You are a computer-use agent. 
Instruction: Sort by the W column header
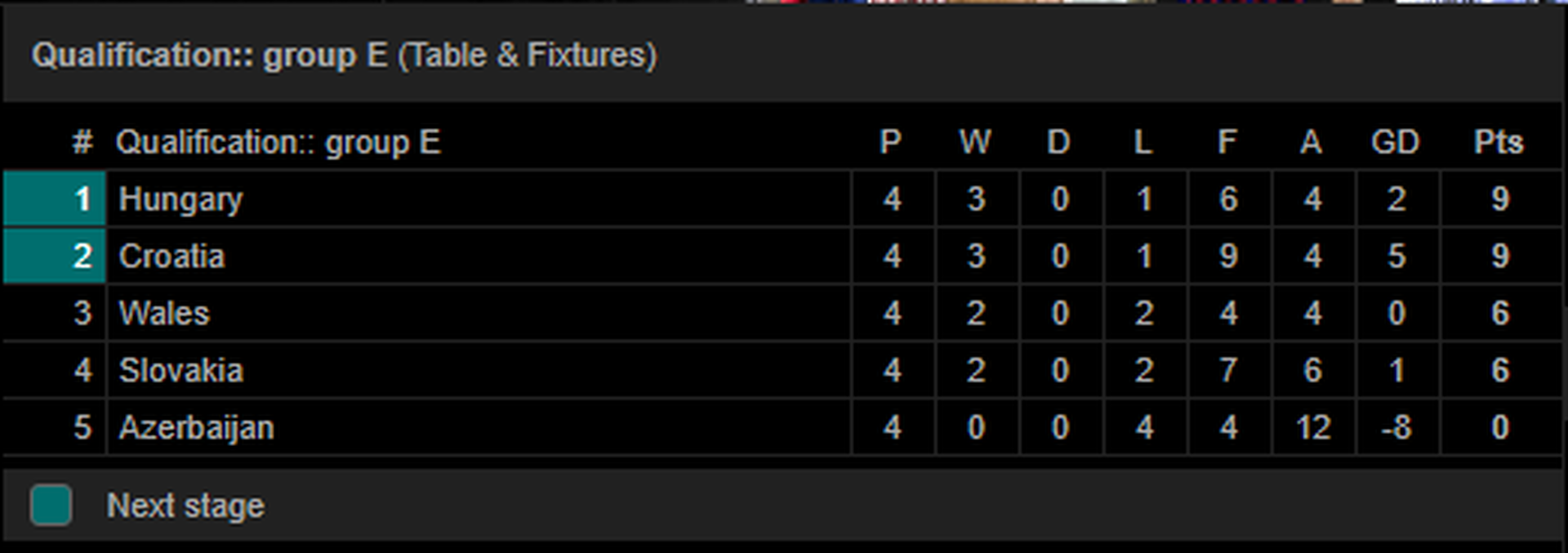coord(975,142)
